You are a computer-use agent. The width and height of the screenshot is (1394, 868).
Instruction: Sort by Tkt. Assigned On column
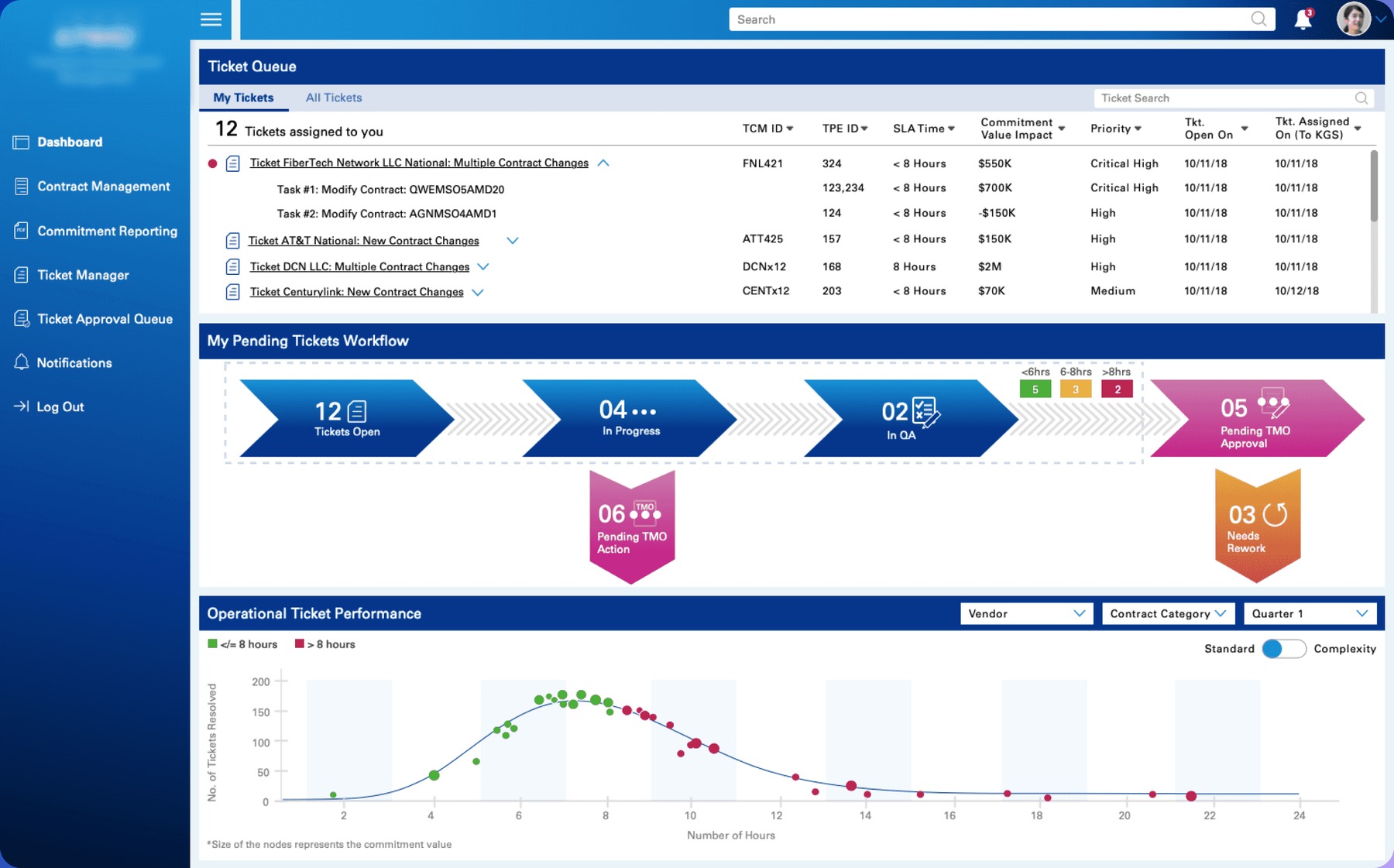(x=1358, y=129)
